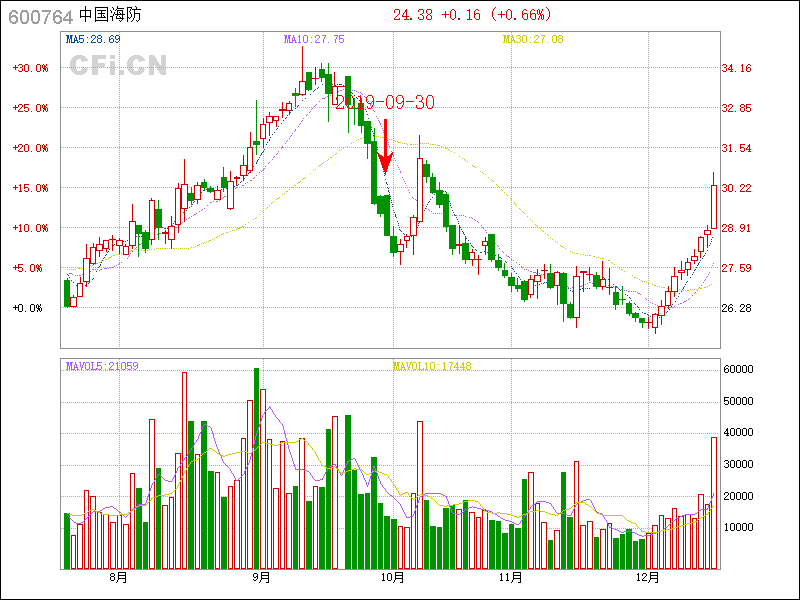Select the stock code 600764
This screenshot has width=800, height=600.
(40, 16)
